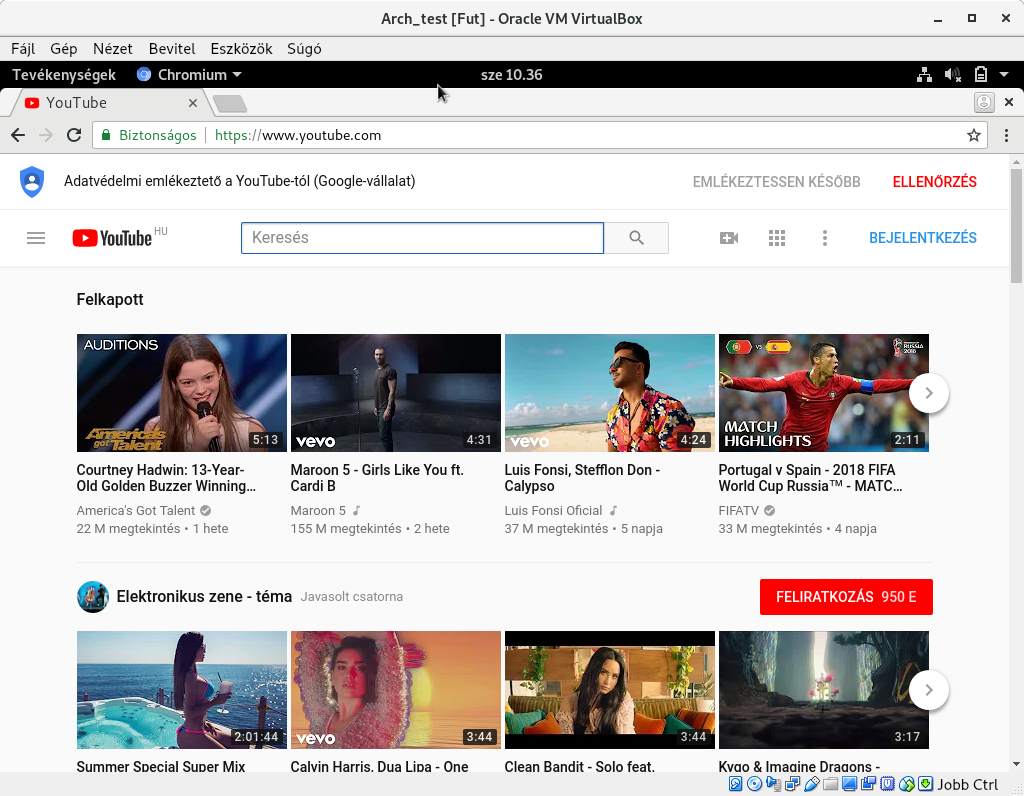This screenshot has height=796, width=1024.
Task: Open YouTube settings three-dot menu
Action: tap(825, 238)
